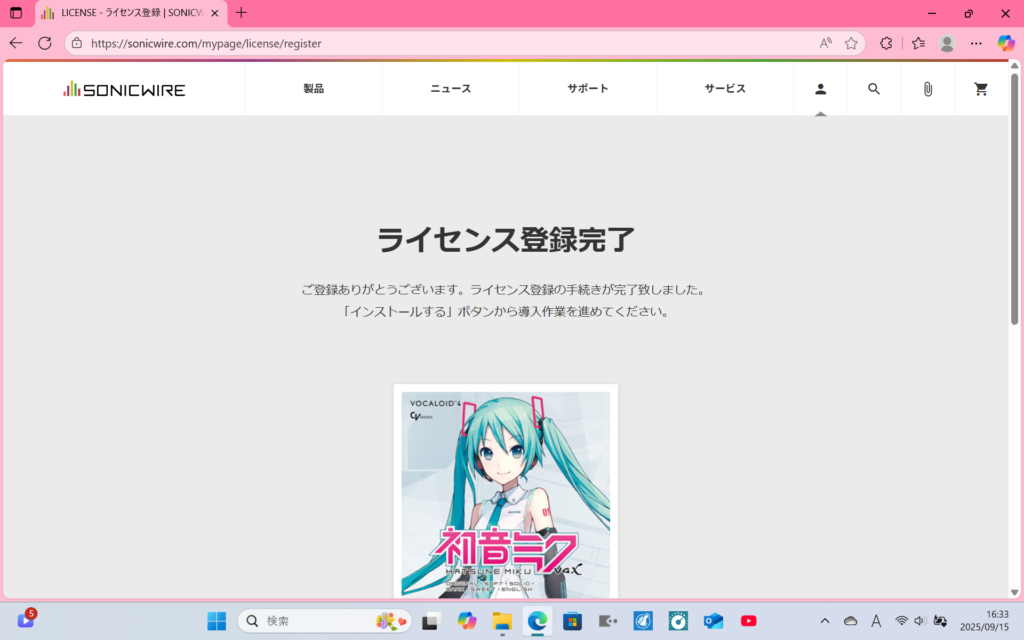Open the account (person) icon menu
This screenshot has height=640, width=1024.
pos(820,89)
